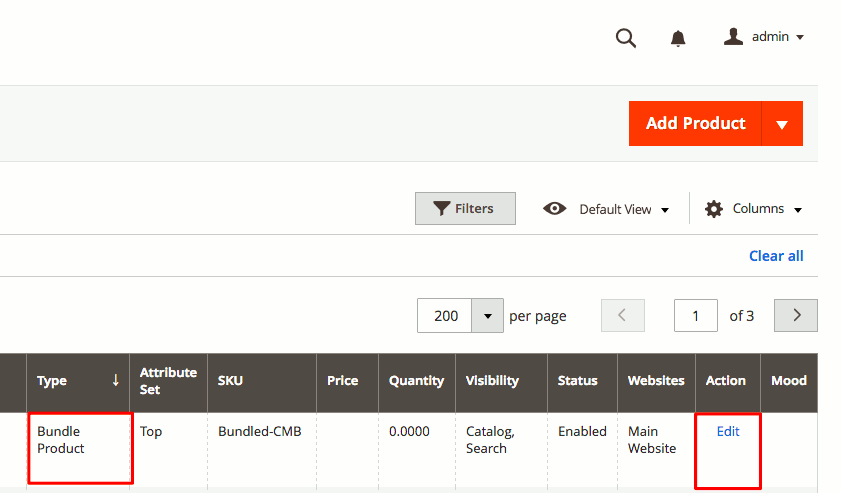841x493 pixels.
Task: Sort by the Visibility column header
Action: (x=501, y=381)
